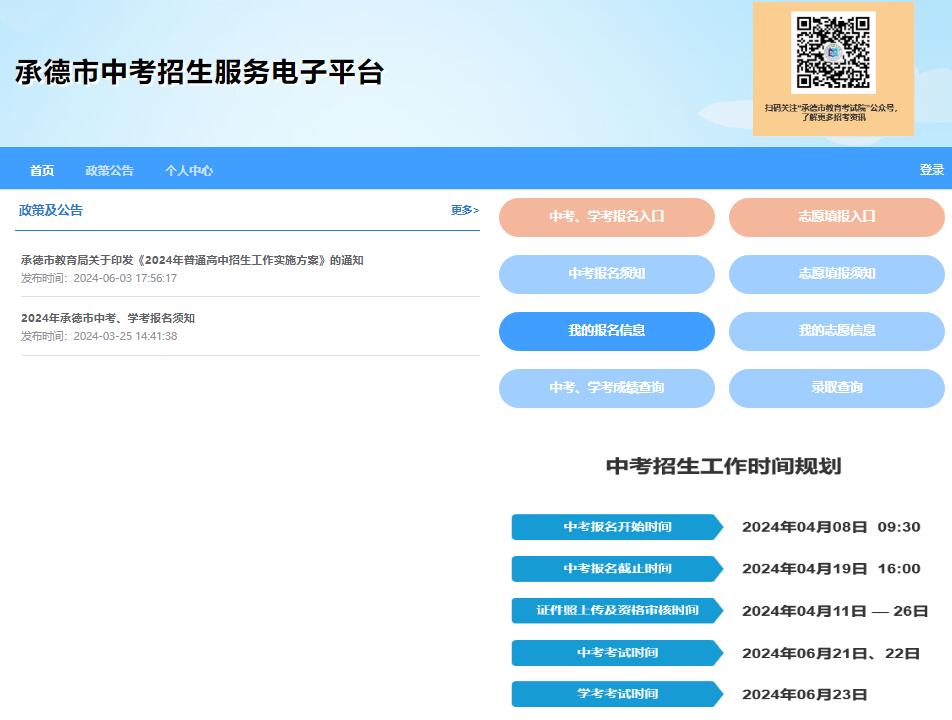Screen dimensions: 952x720
Task: Open 2024年普通高中招生工作实施方案 notice
Action: pyautogui.click(x=192, y=260)
